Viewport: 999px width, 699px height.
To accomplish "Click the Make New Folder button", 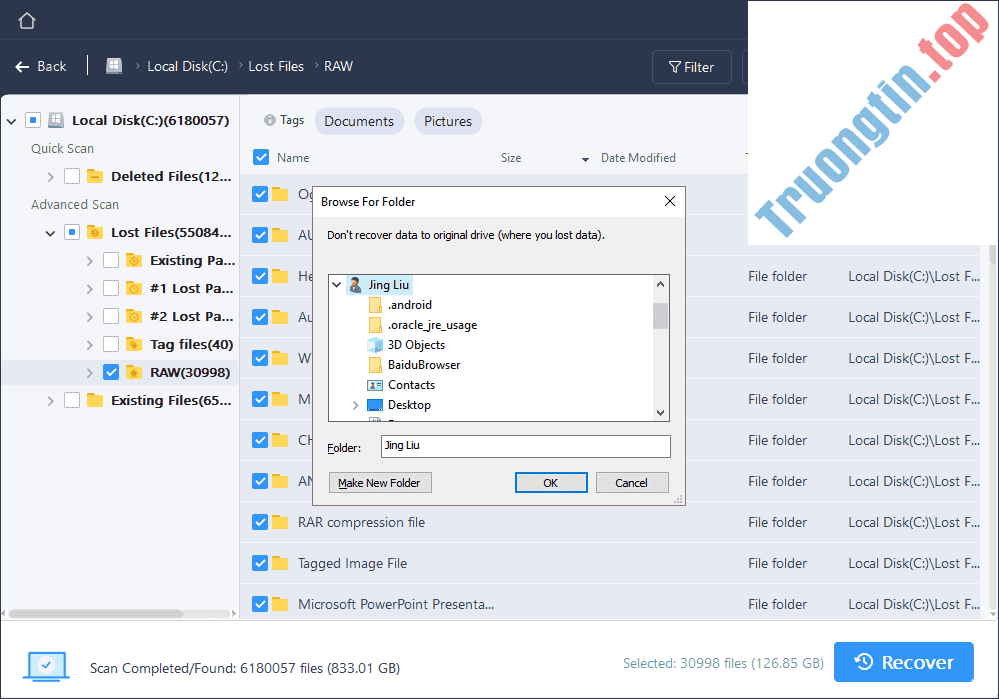I will coord(380,482).
